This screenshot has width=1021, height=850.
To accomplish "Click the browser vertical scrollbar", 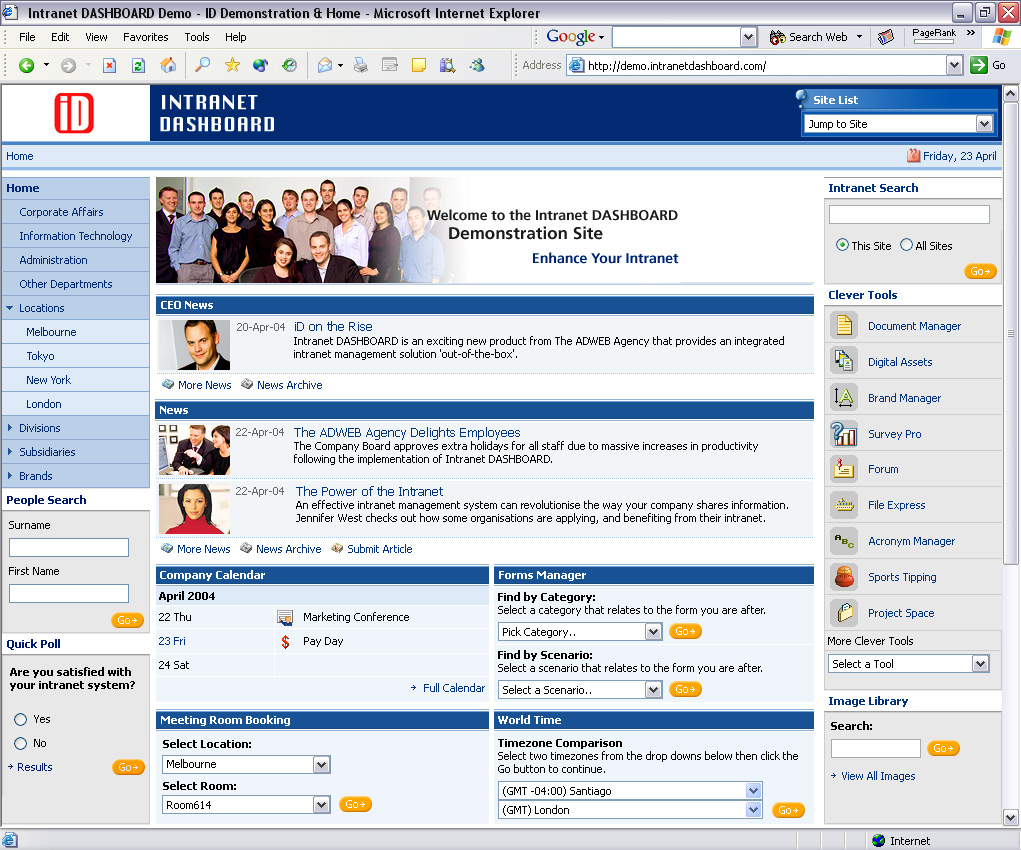I will pos(1010,450).
